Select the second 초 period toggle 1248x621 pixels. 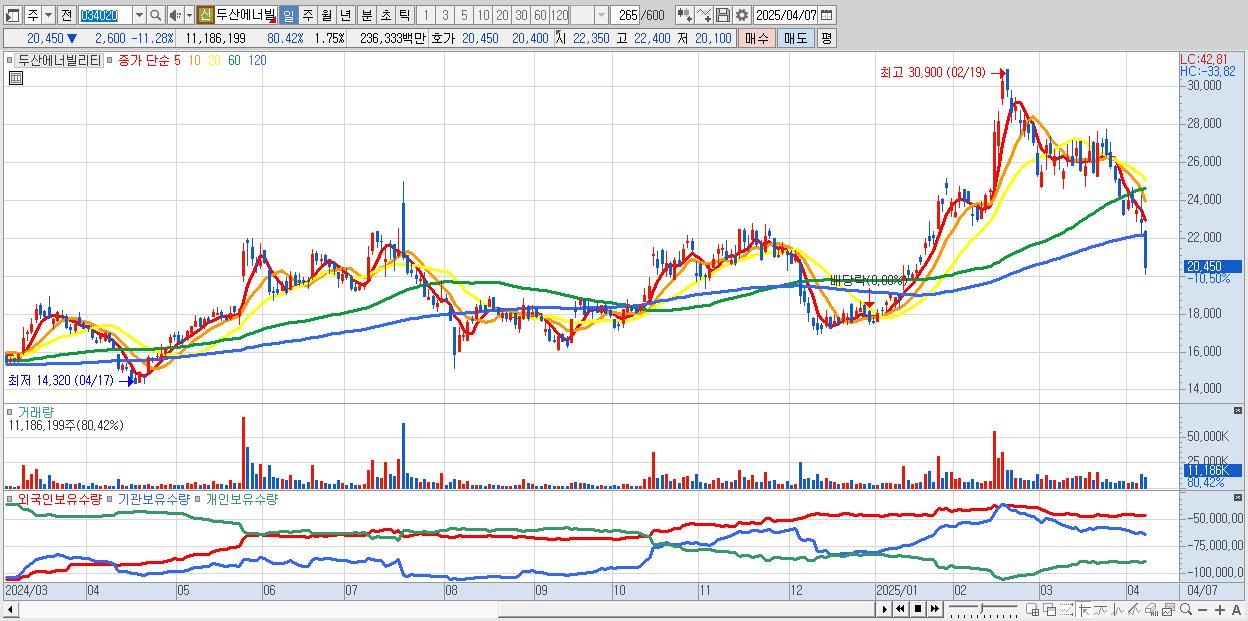[x=385, y=15]
